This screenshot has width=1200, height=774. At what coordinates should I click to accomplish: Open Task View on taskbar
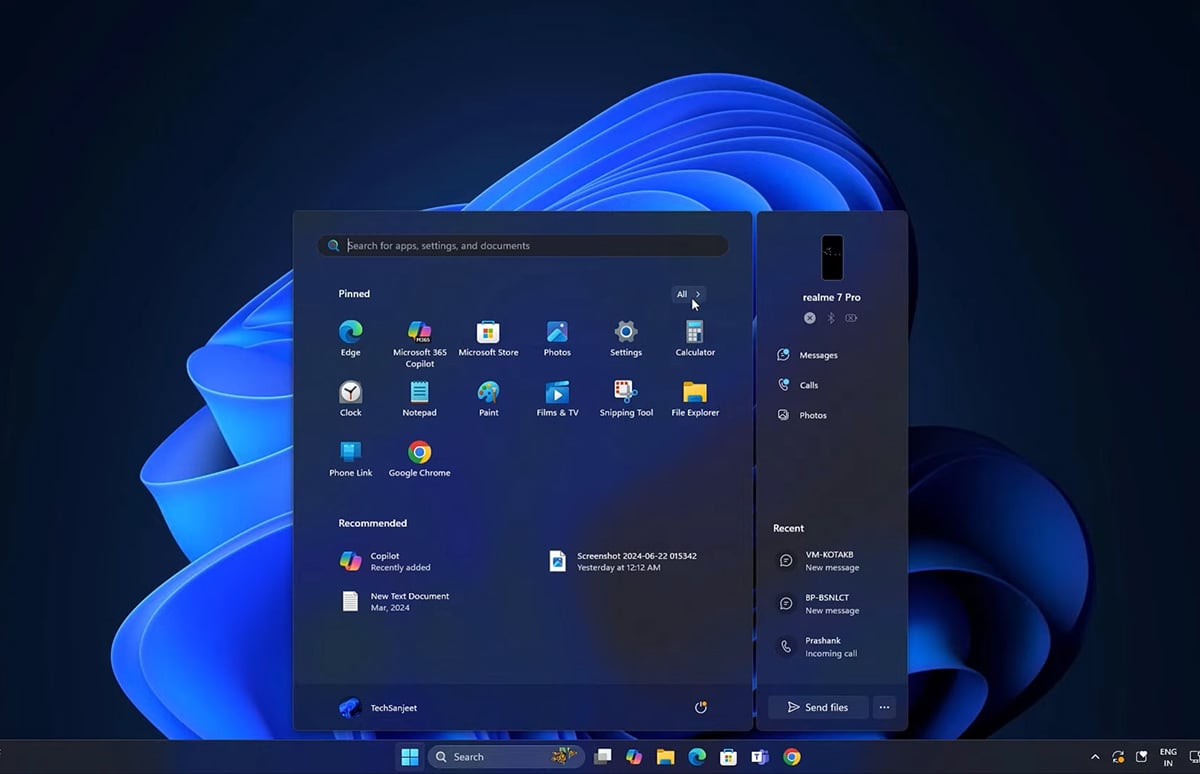[x=602, y=757]
